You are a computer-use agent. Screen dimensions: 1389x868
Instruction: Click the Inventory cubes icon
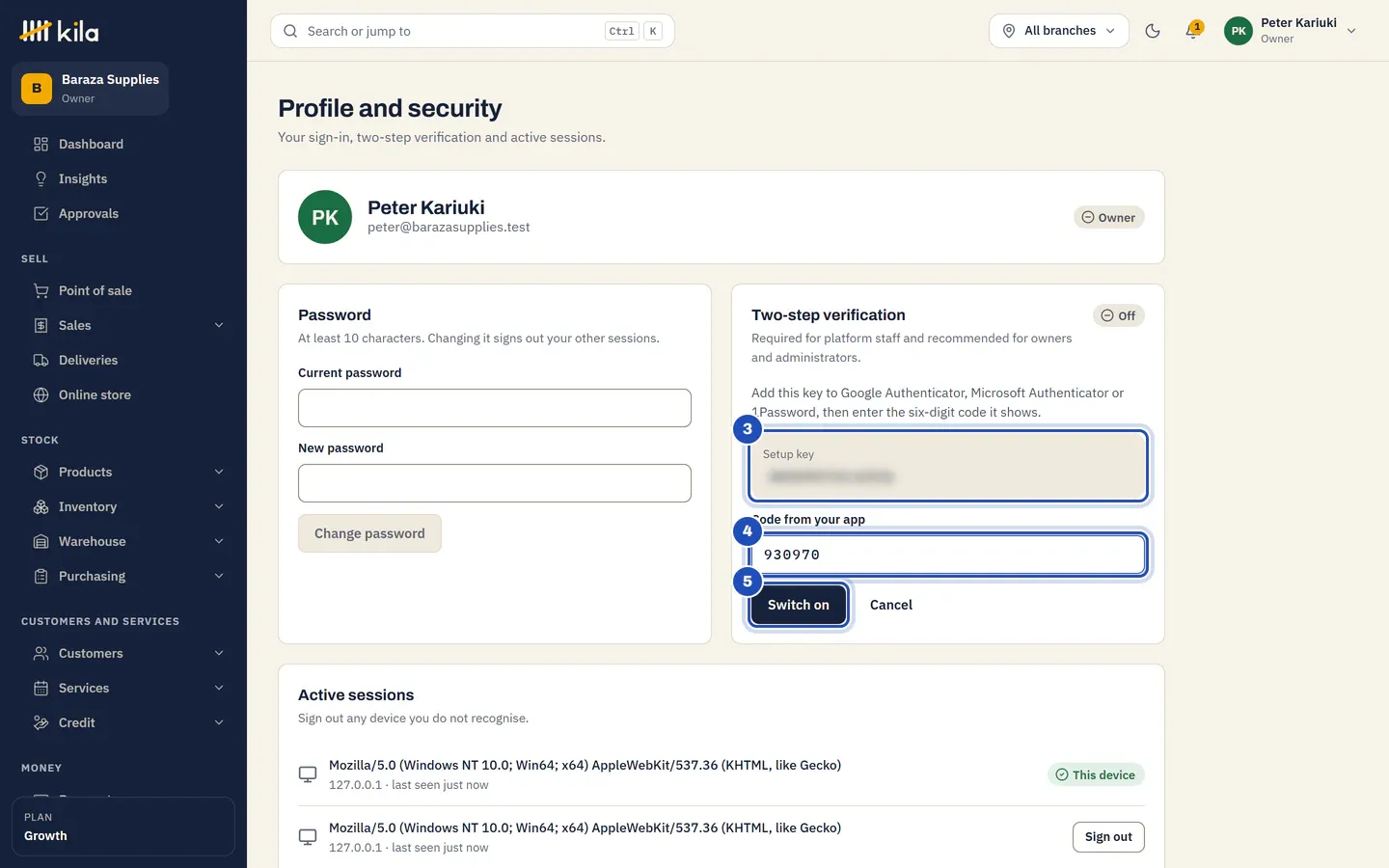coord(41,506)
